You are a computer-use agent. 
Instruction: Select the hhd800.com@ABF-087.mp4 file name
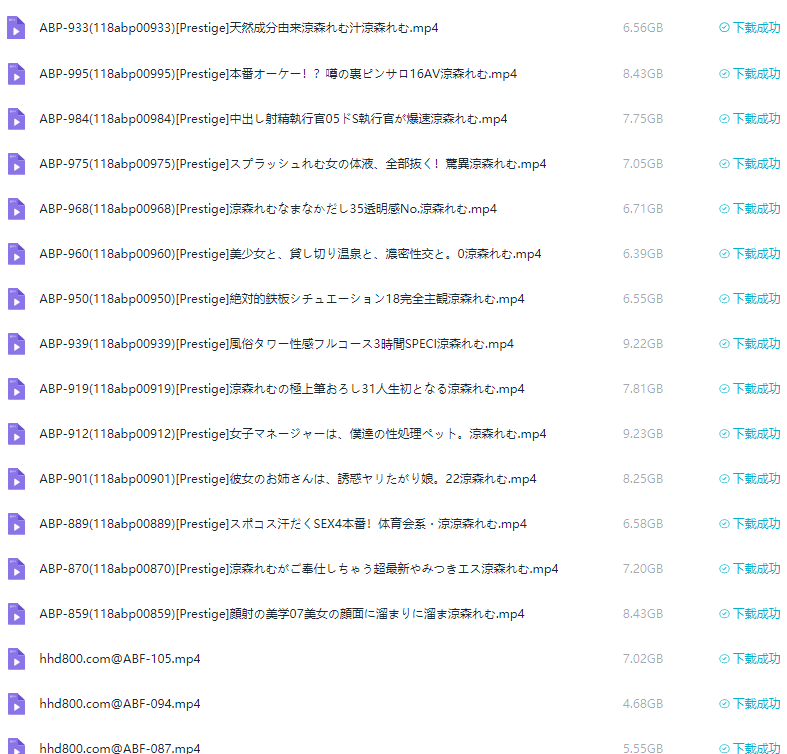click(x=120, y=748)
